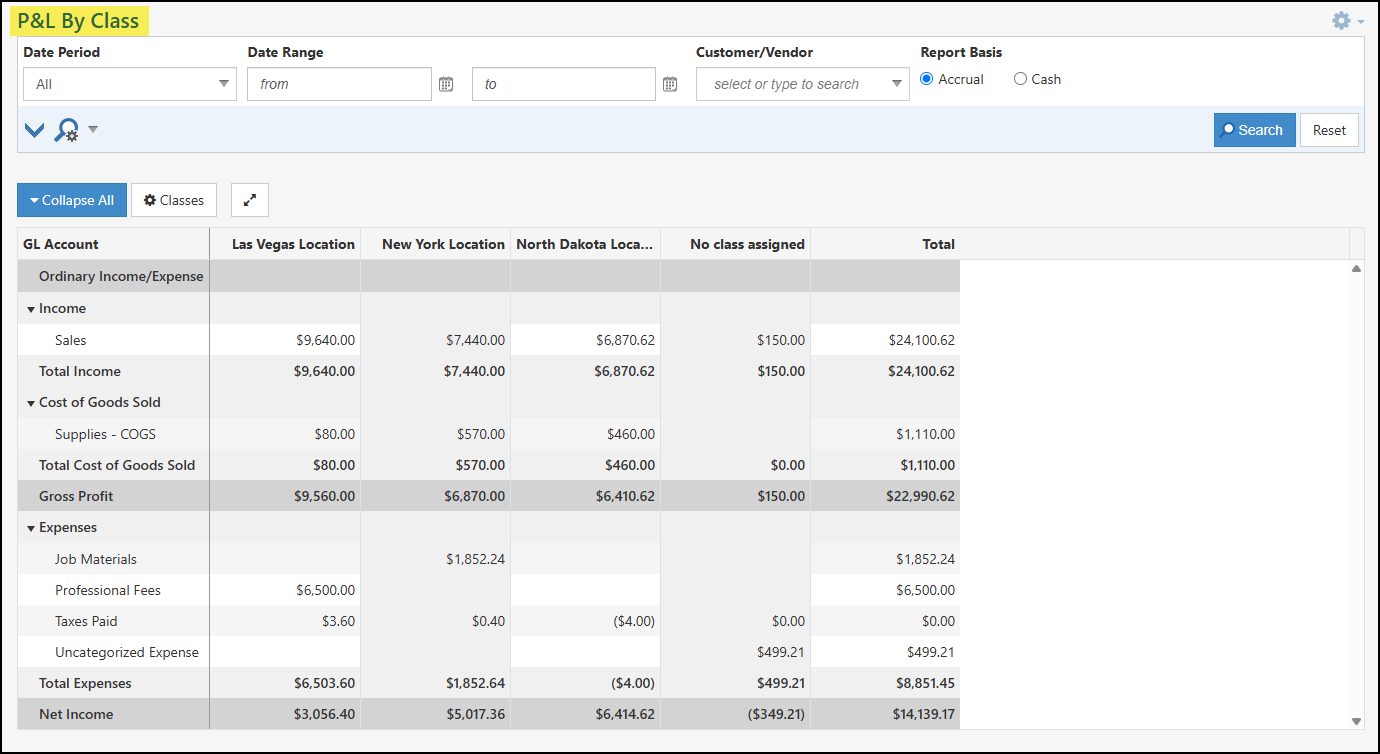This screenshot has width=1380, height=754.
Task: Click Total Cost of Goods Sold label
Action: (117, 465)
